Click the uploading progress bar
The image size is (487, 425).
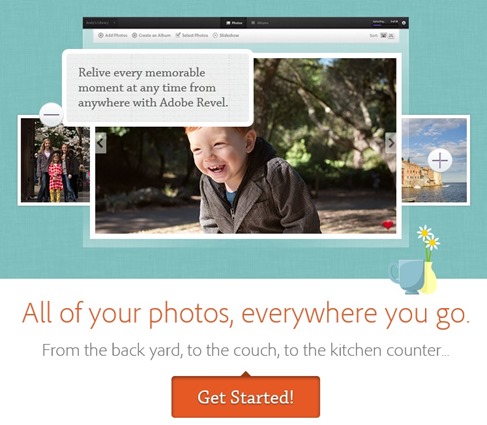tap(385, 23)
